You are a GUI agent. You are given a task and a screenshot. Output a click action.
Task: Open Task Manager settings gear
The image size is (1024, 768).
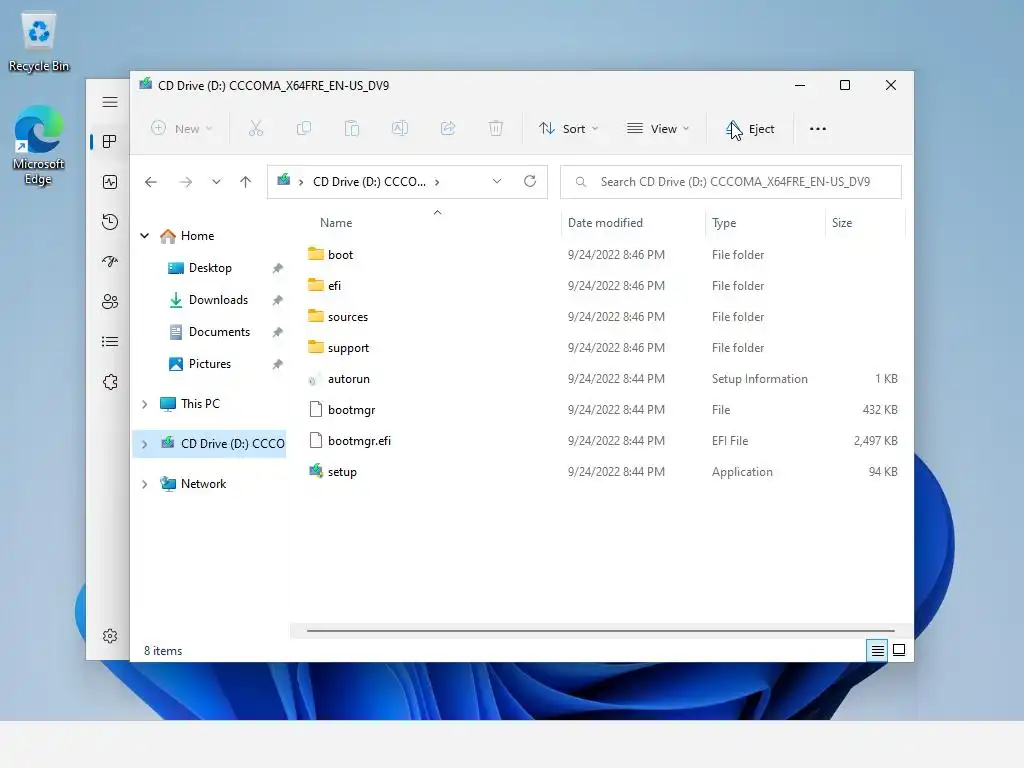tap(110, 636)
